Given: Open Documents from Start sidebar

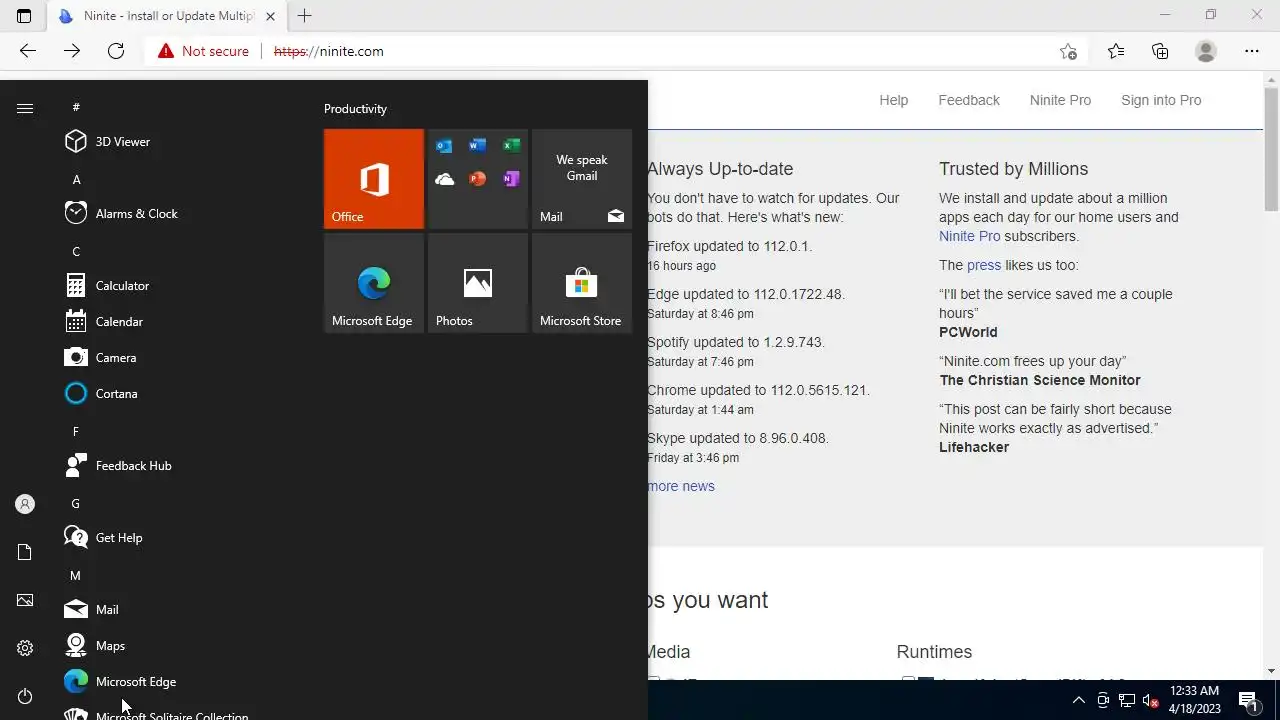Looking at the screenshot, I should coord(25,552).
